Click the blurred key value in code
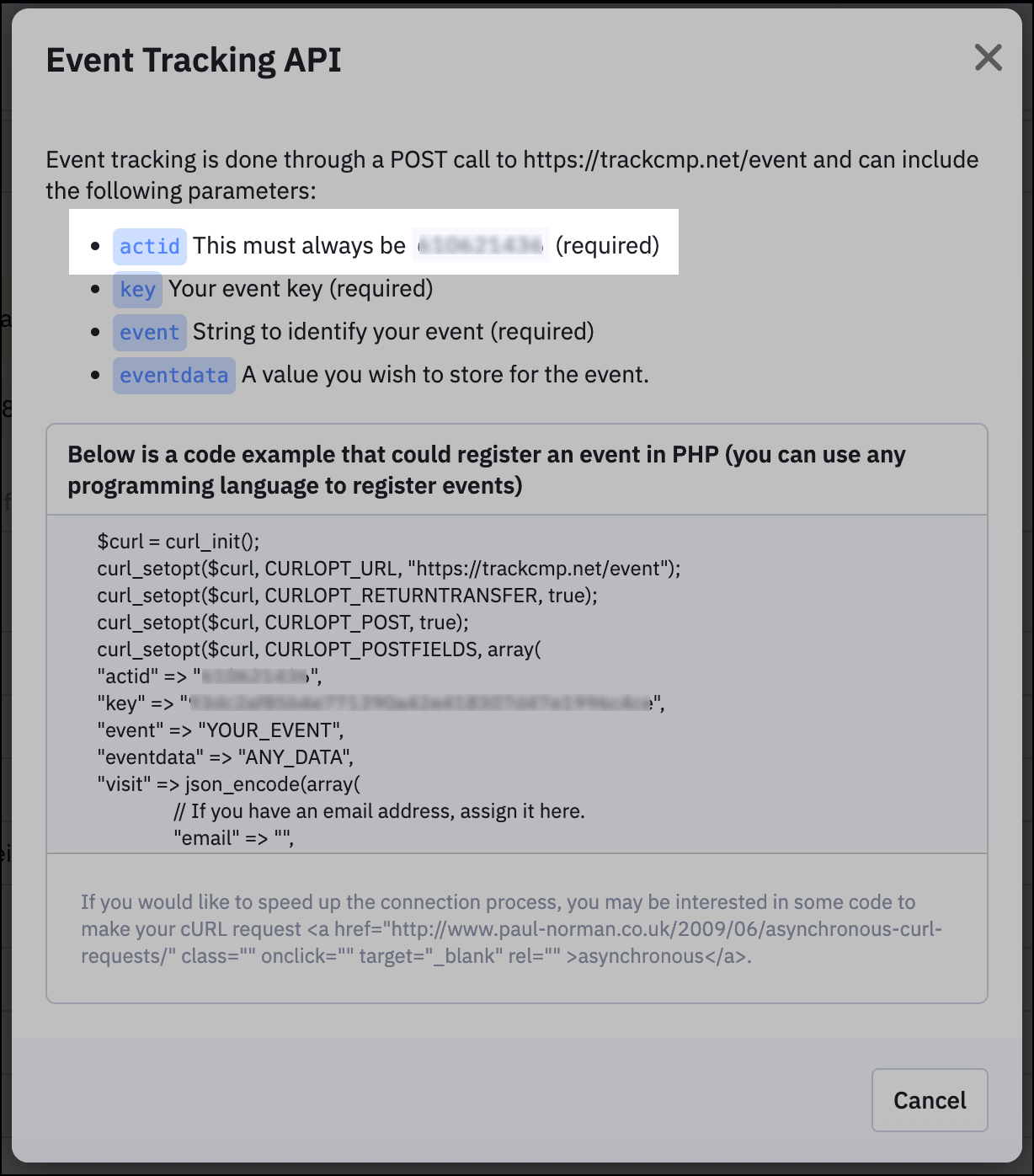The height and width of the screenshot is (1176, 1034). [421, 703]
